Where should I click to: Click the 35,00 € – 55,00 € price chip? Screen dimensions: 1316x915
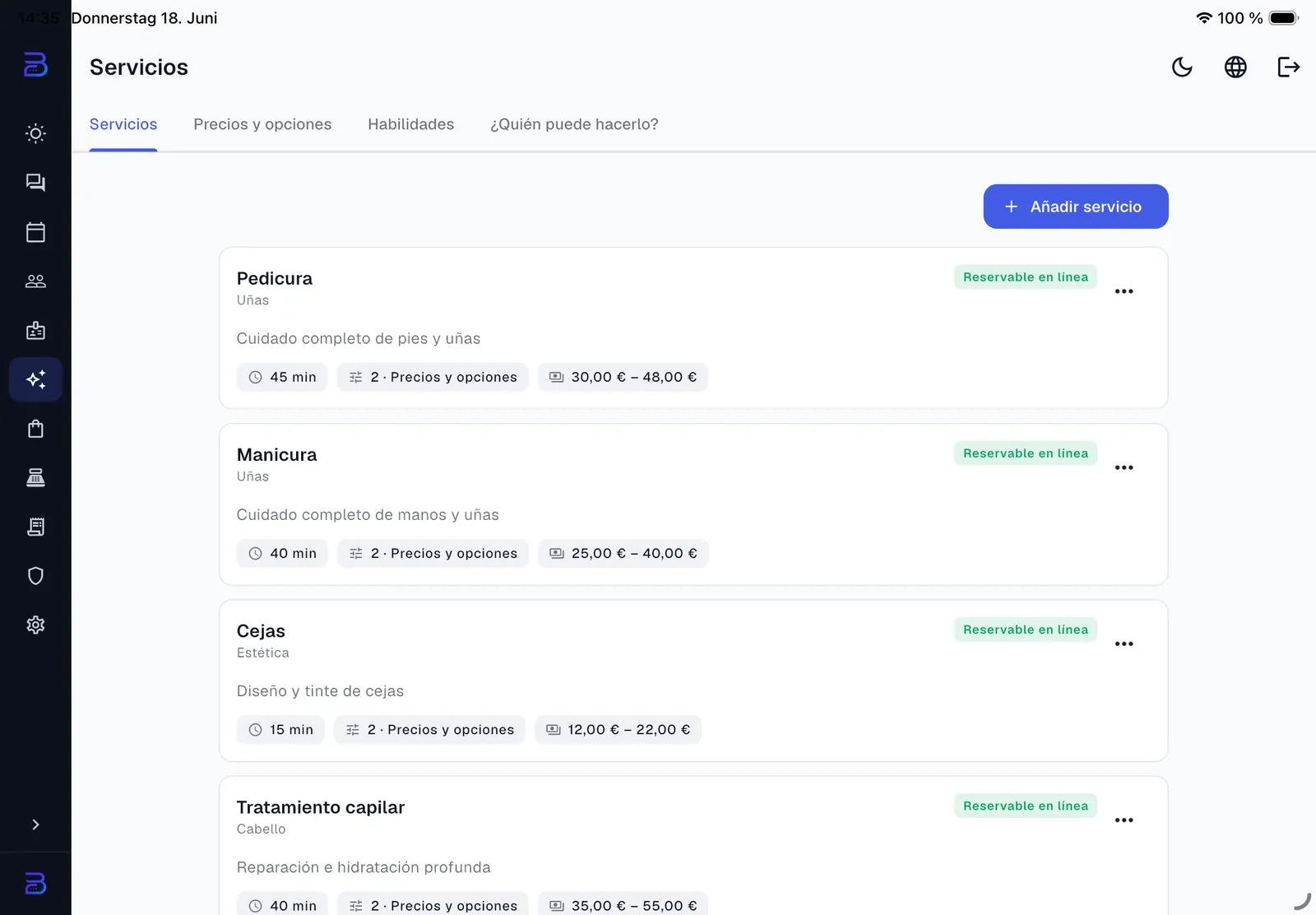coord(623,905)
